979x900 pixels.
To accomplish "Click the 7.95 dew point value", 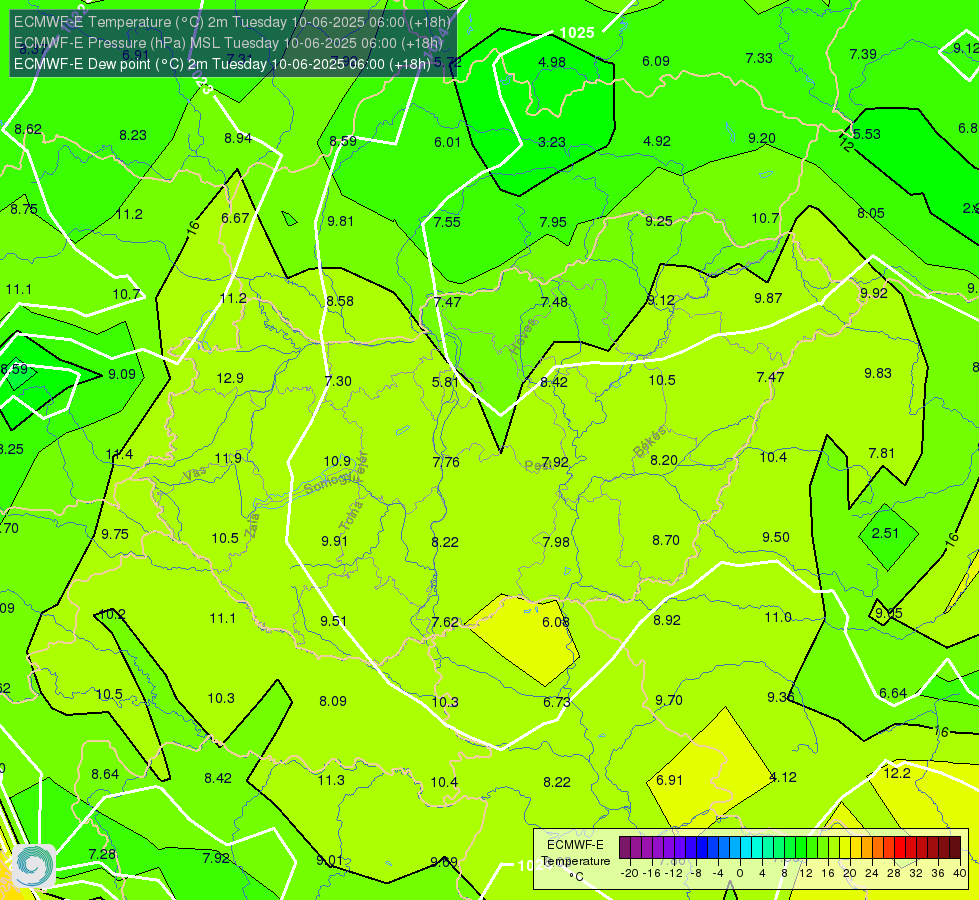I will [553, 222].
